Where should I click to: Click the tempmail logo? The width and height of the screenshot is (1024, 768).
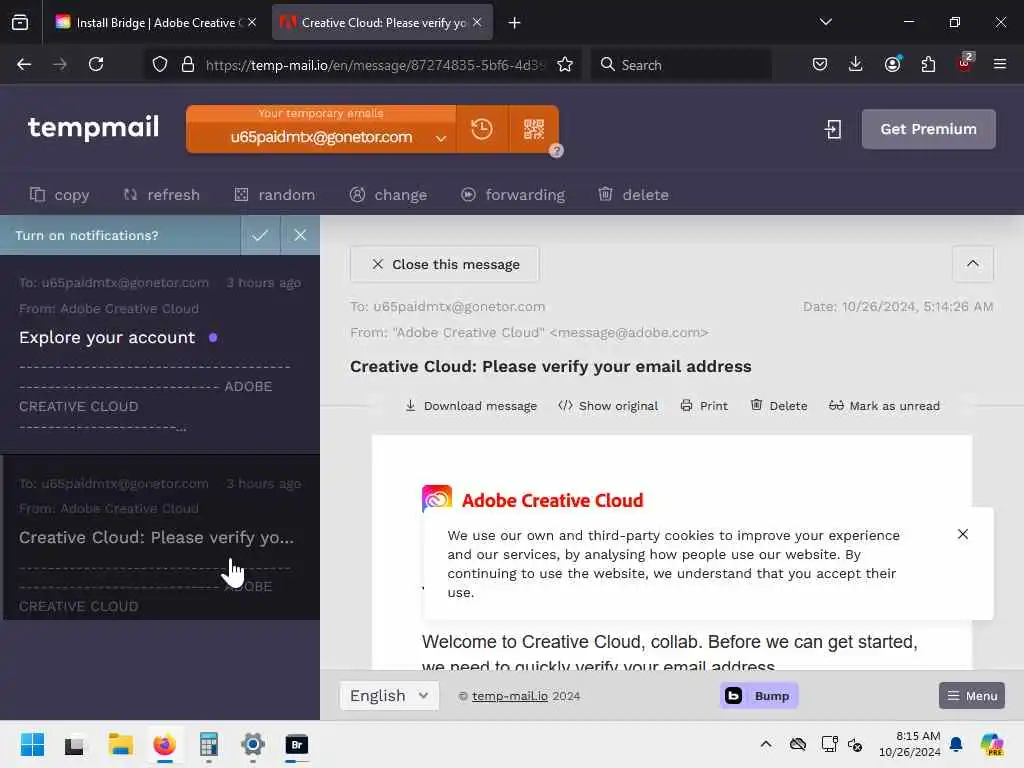click(x=93, y=127)
